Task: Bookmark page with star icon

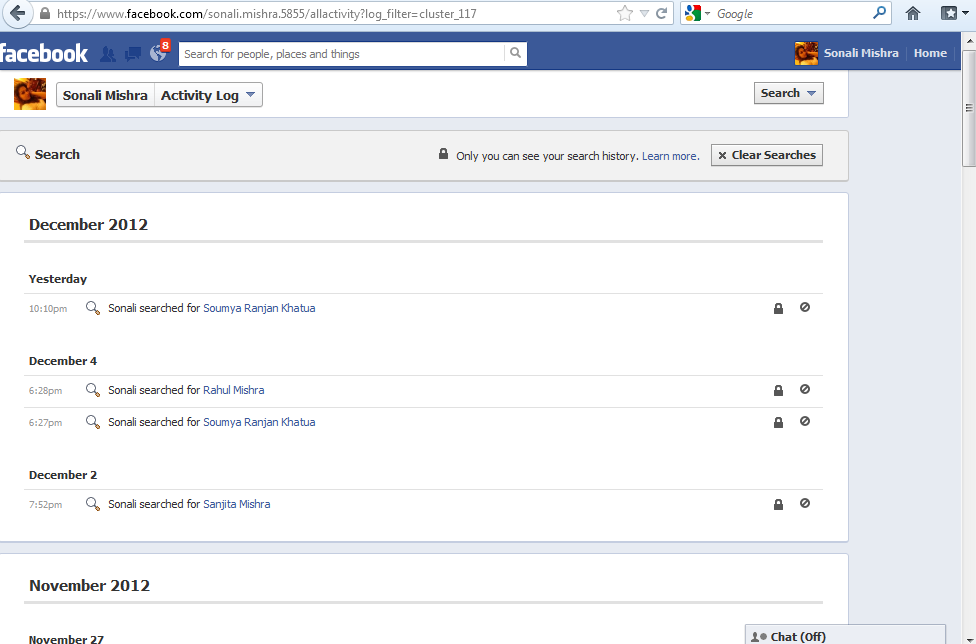Action: (x=624, y=13)
